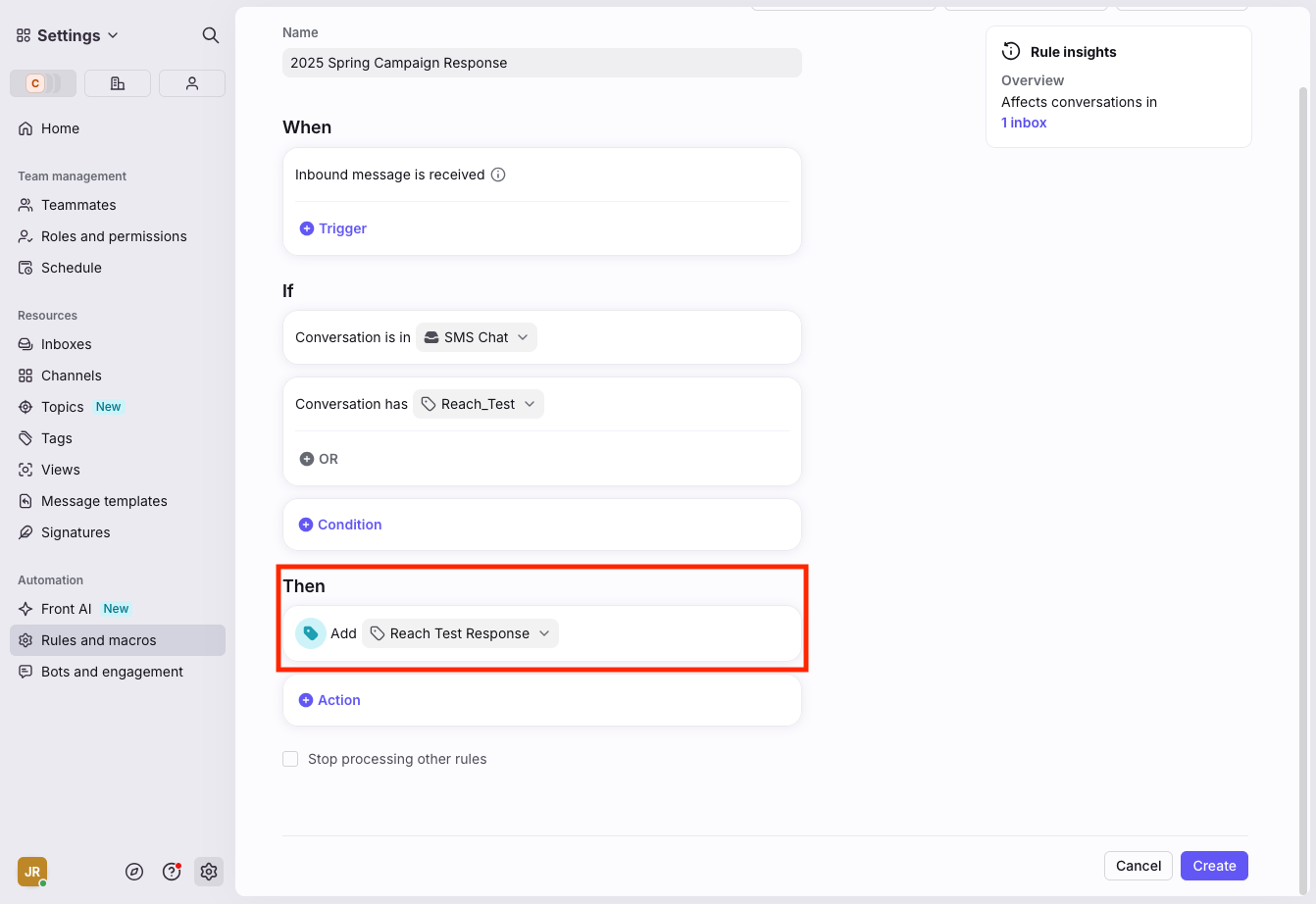
Task: Open Rules and macros in sidebar
Action: pyautogui.click(x=99, y=640)
